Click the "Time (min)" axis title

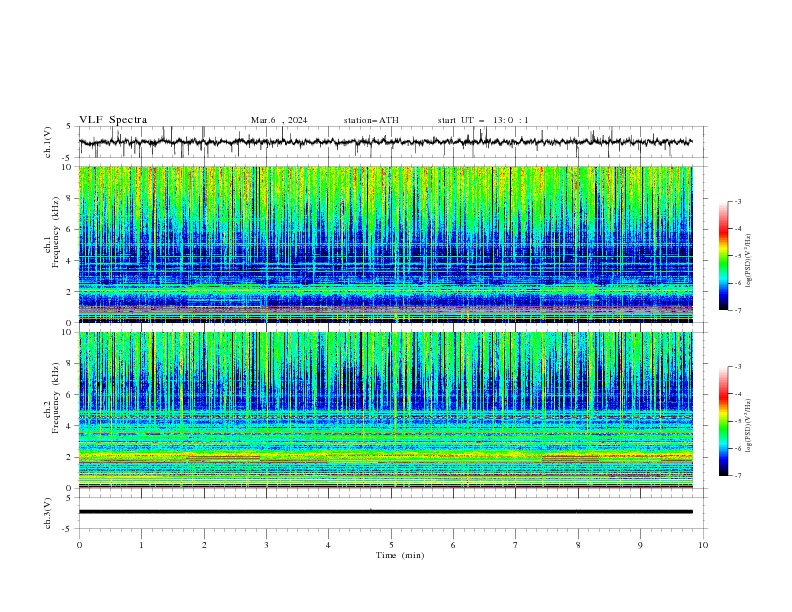pyautogui.click(x=400, y=555)
